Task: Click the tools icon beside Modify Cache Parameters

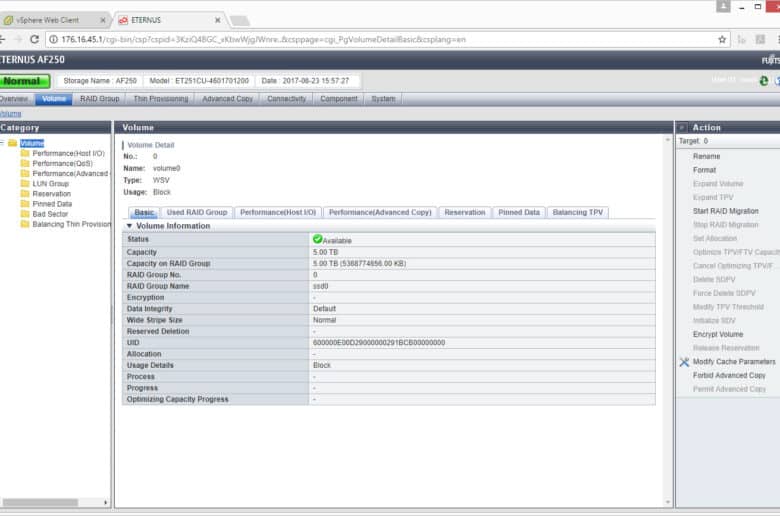Action: click(684, 362)
